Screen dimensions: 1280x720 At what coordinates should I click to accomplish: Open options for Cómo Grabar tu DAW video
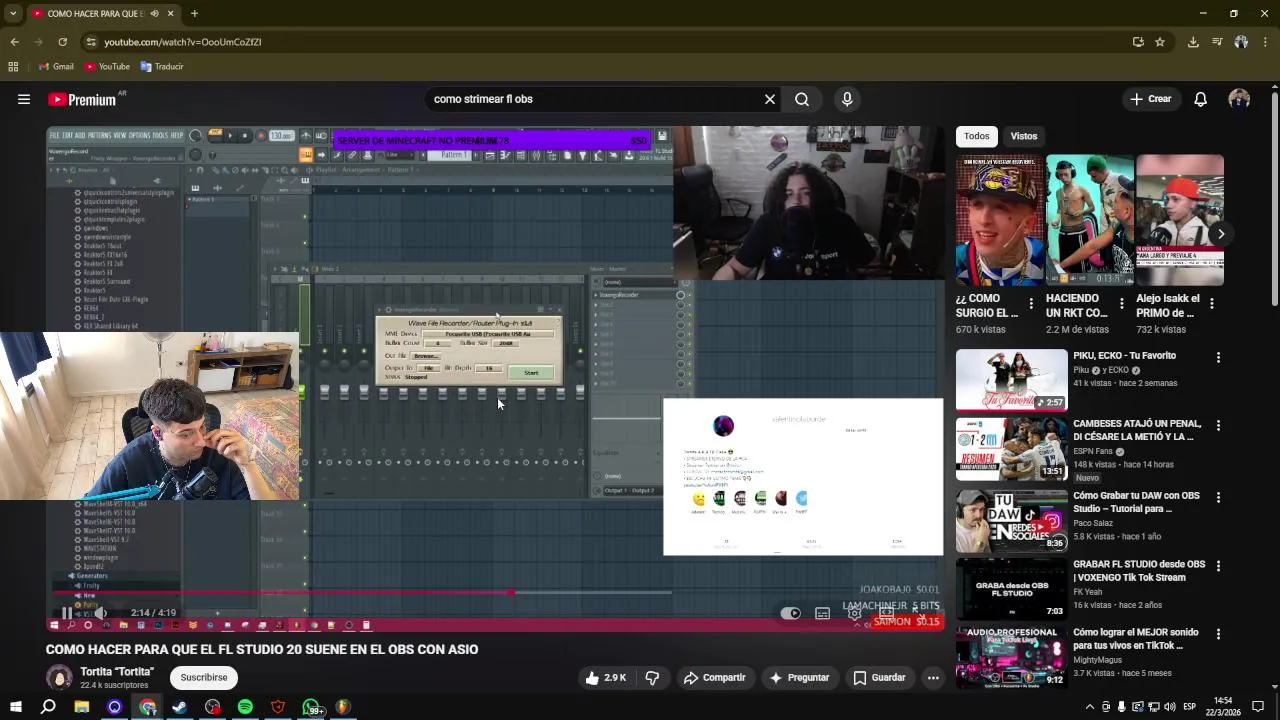1218,497
